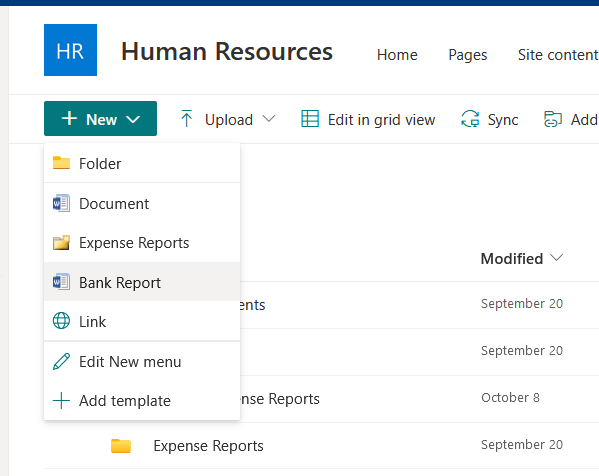Image resolution: width=599 pixels, height=476 pixels.
Task: Click the grid view table icon
Action: coord(310,118)
